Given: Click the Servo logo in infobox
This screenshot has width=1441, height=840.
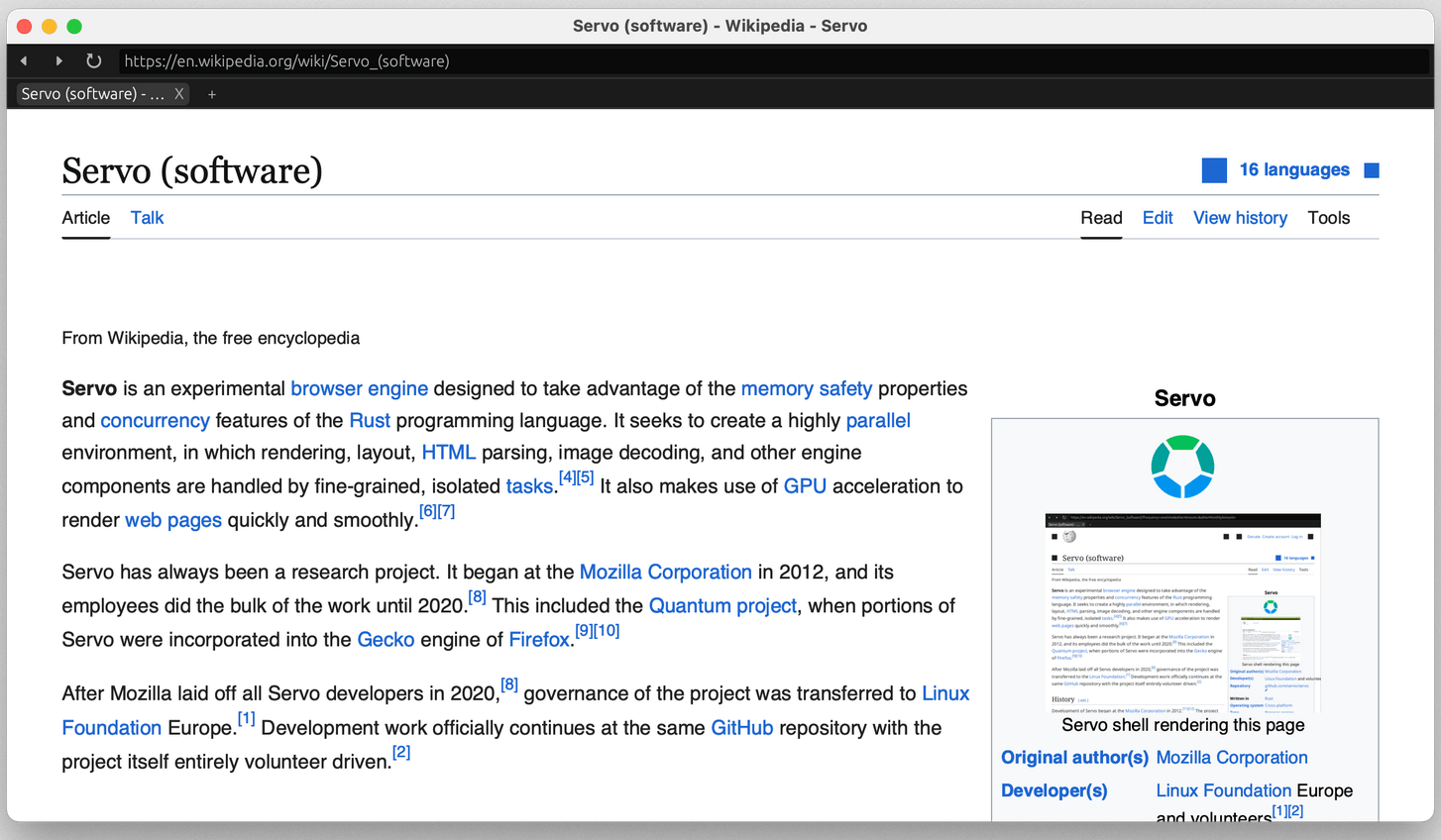Looking at the screenshot, I should (x=1183, y=467).
